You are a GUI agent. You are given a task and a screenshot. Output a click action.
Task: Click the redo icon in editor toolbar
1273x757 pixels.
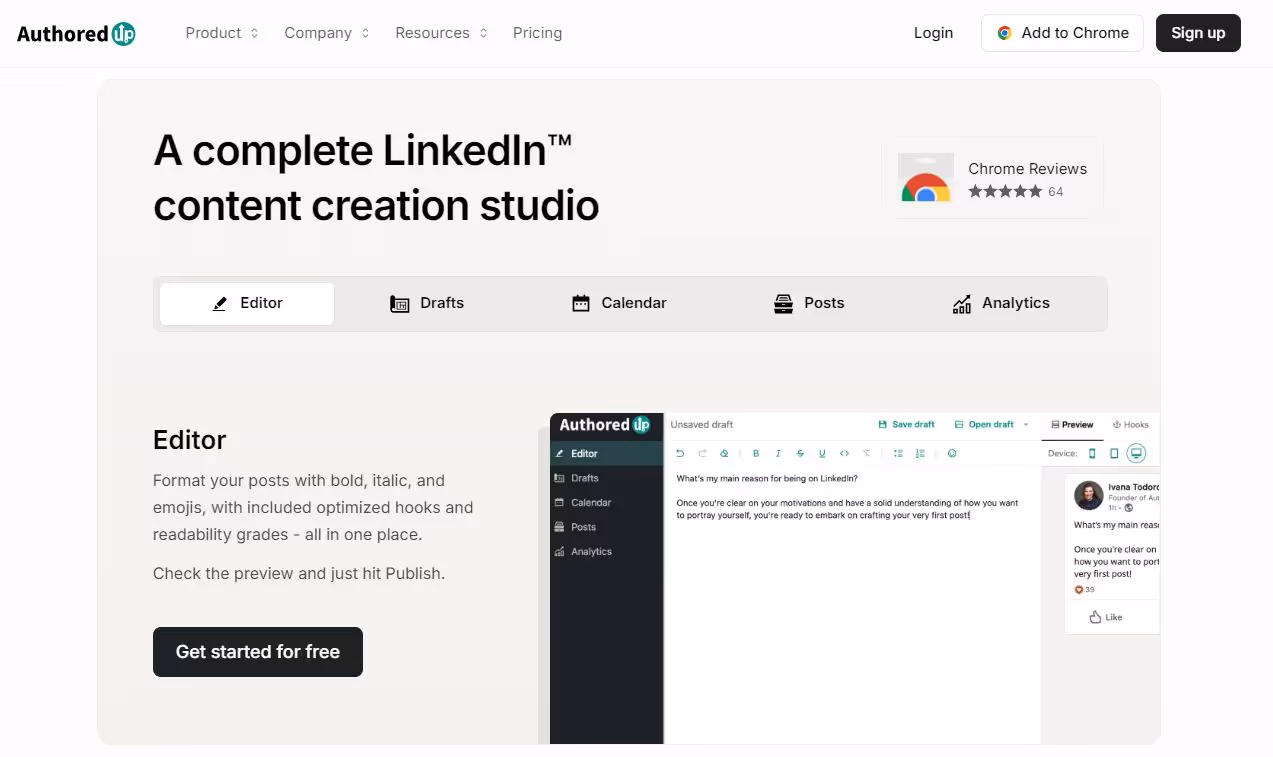point(702,453)
